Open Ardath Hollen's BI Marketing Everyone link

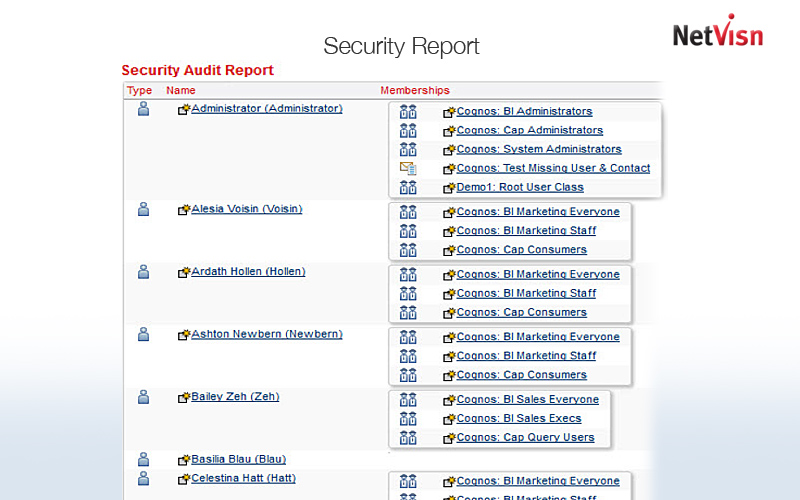tap(538, 274)
